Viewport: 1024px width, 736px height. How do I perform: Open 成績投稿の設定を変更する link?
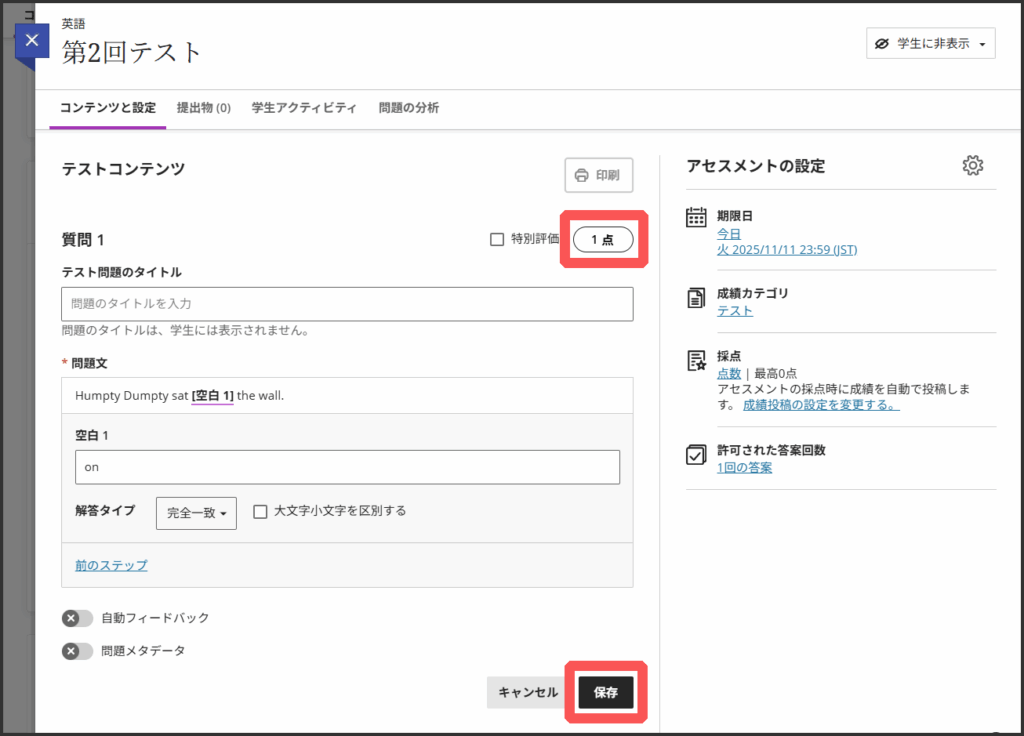tap(820, 406)
